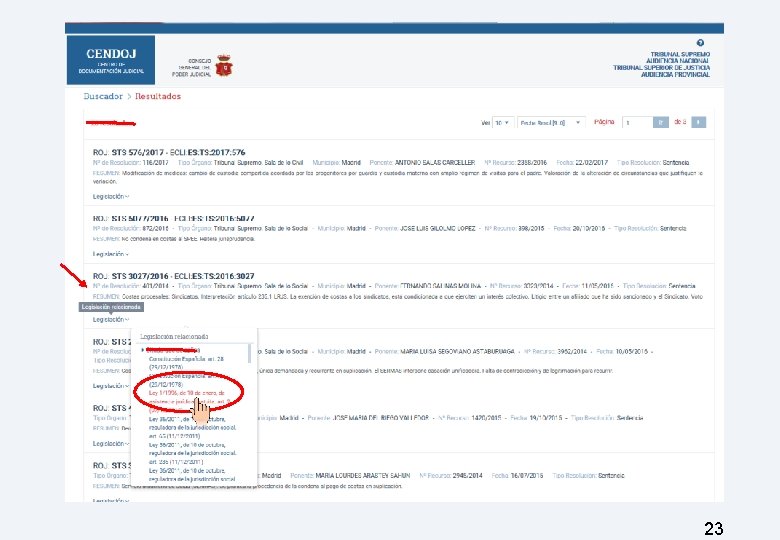Screen dimensions: 780x540
Task: Collapse Legislación under STS 3027/2016
Action: (110, 319)
